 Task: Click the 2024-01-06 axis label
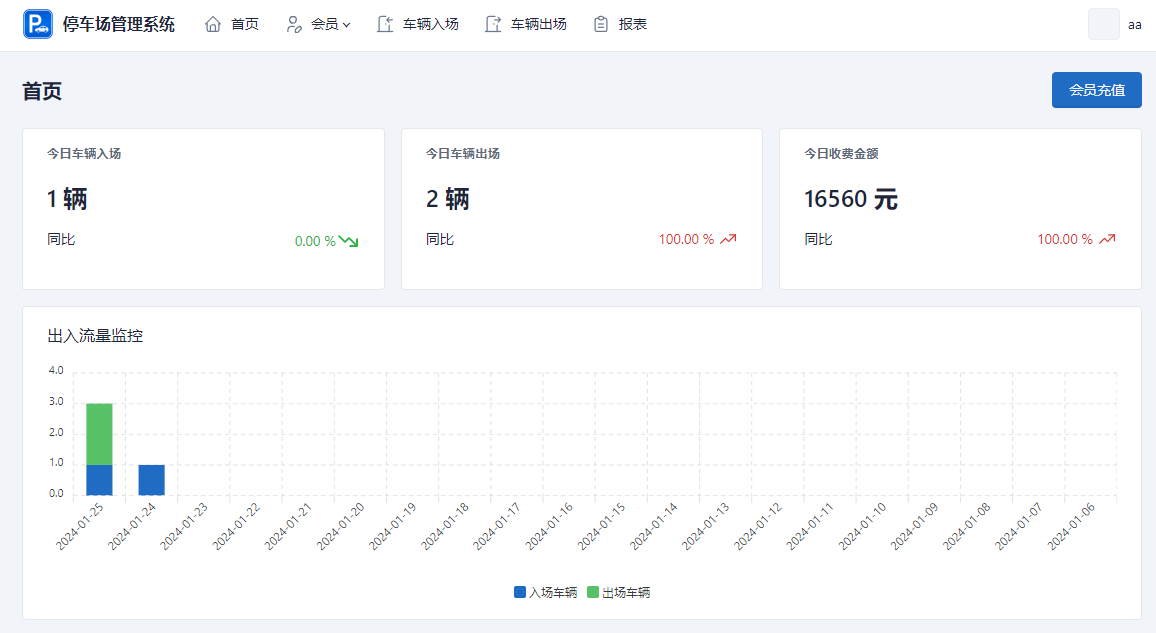pyautogui.click(x=1071, y=526)
